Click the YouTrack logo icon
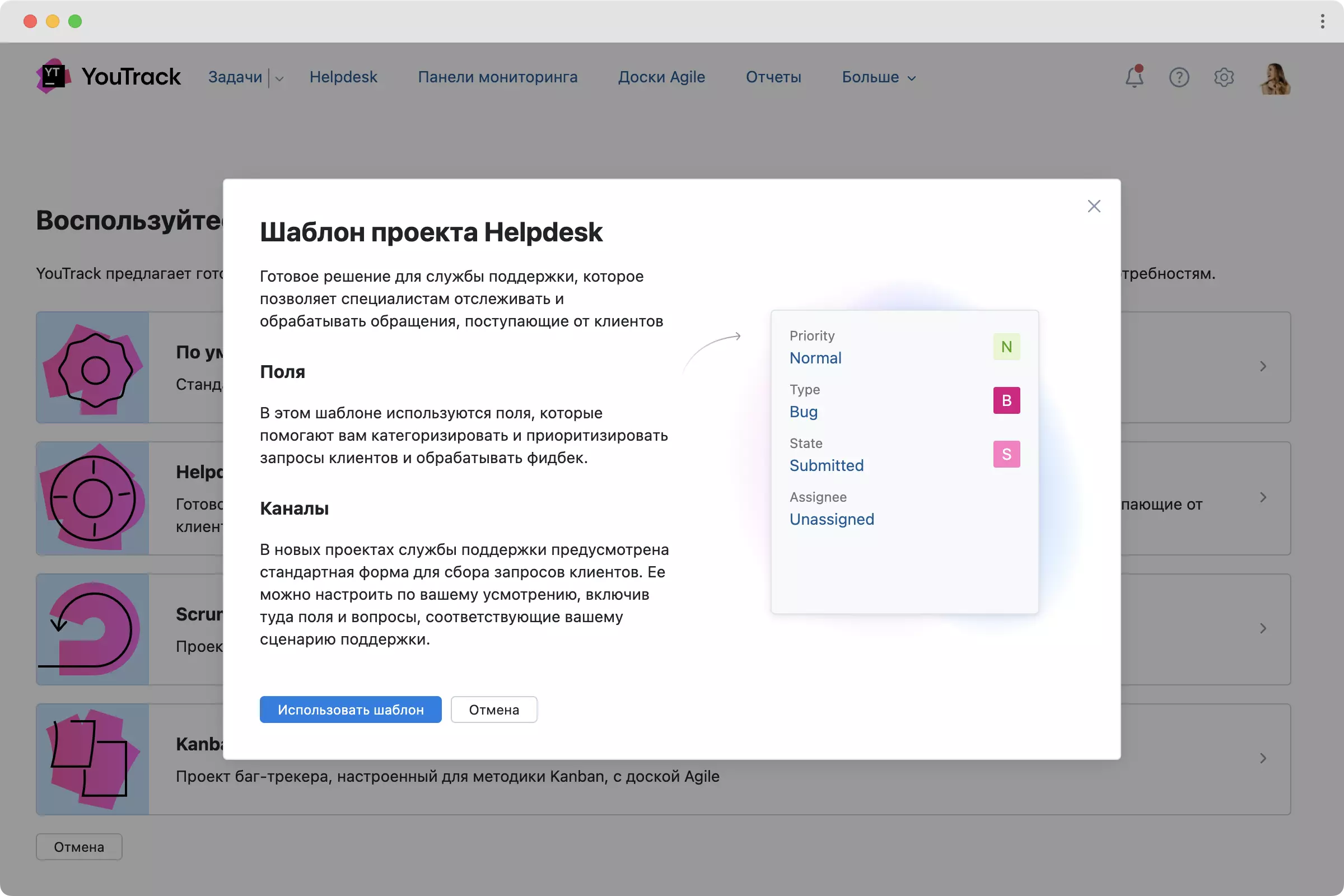 [53, 76]
